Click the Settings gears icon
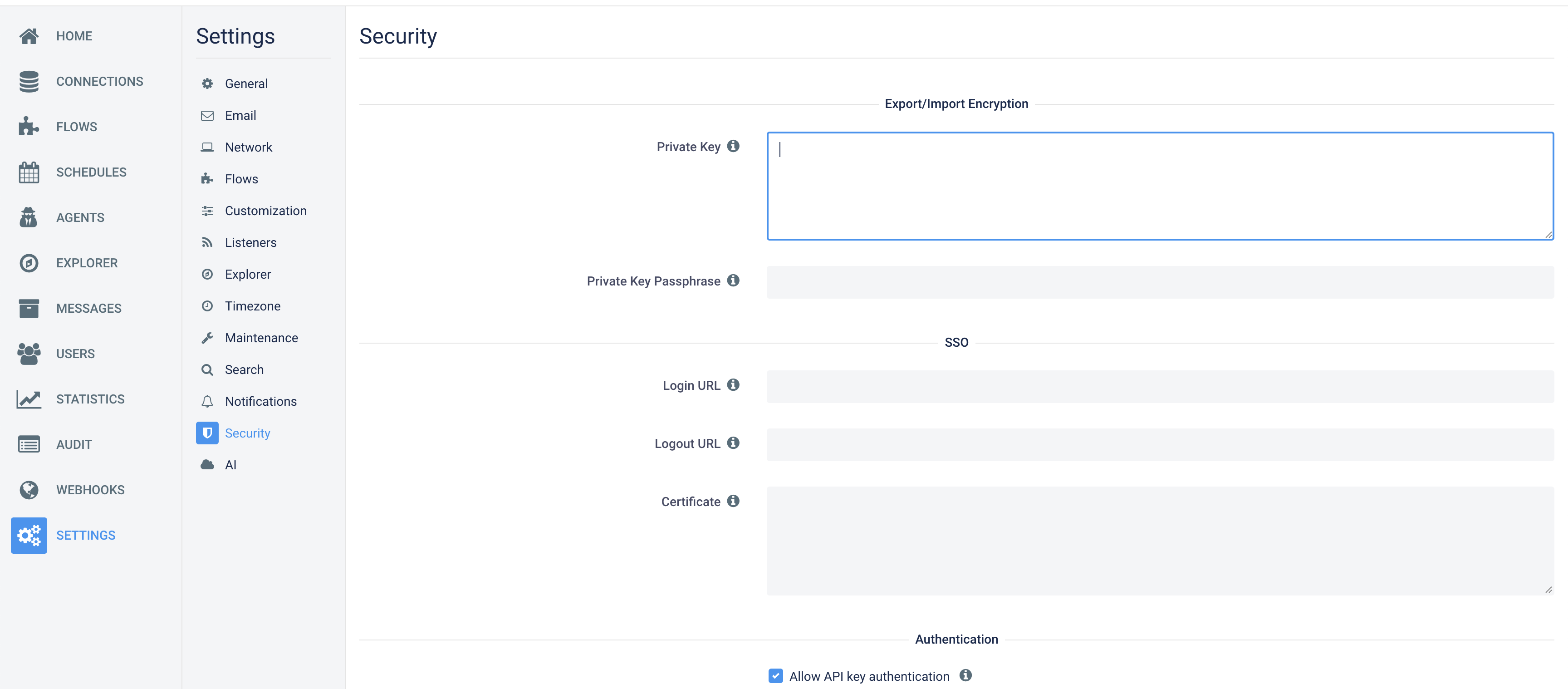This screenshot has height=689, width=1568. 29,536
